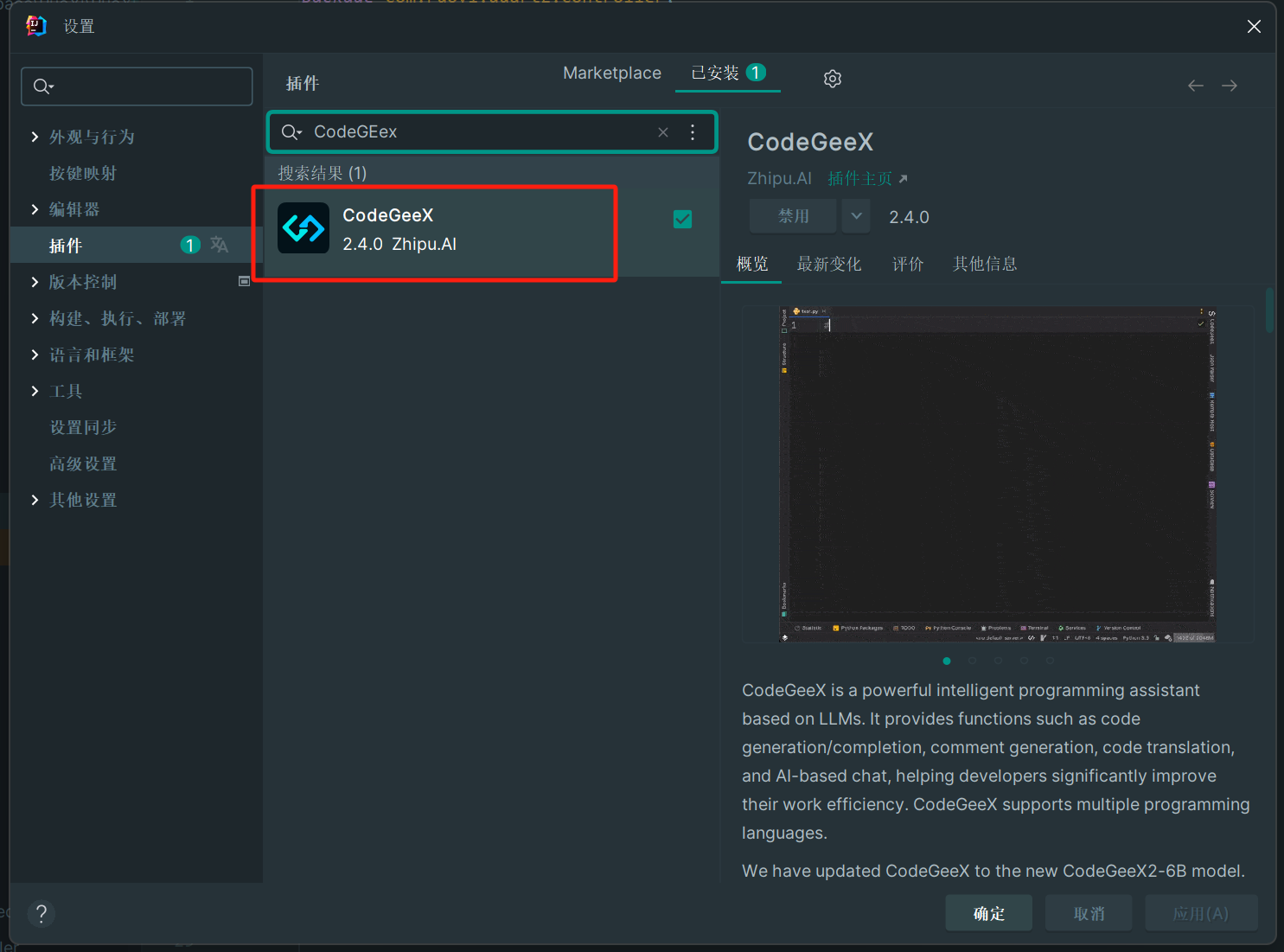Click the translation icon beside 插件
Screen dimensions: 1284x952
click(x=220, y=245)
